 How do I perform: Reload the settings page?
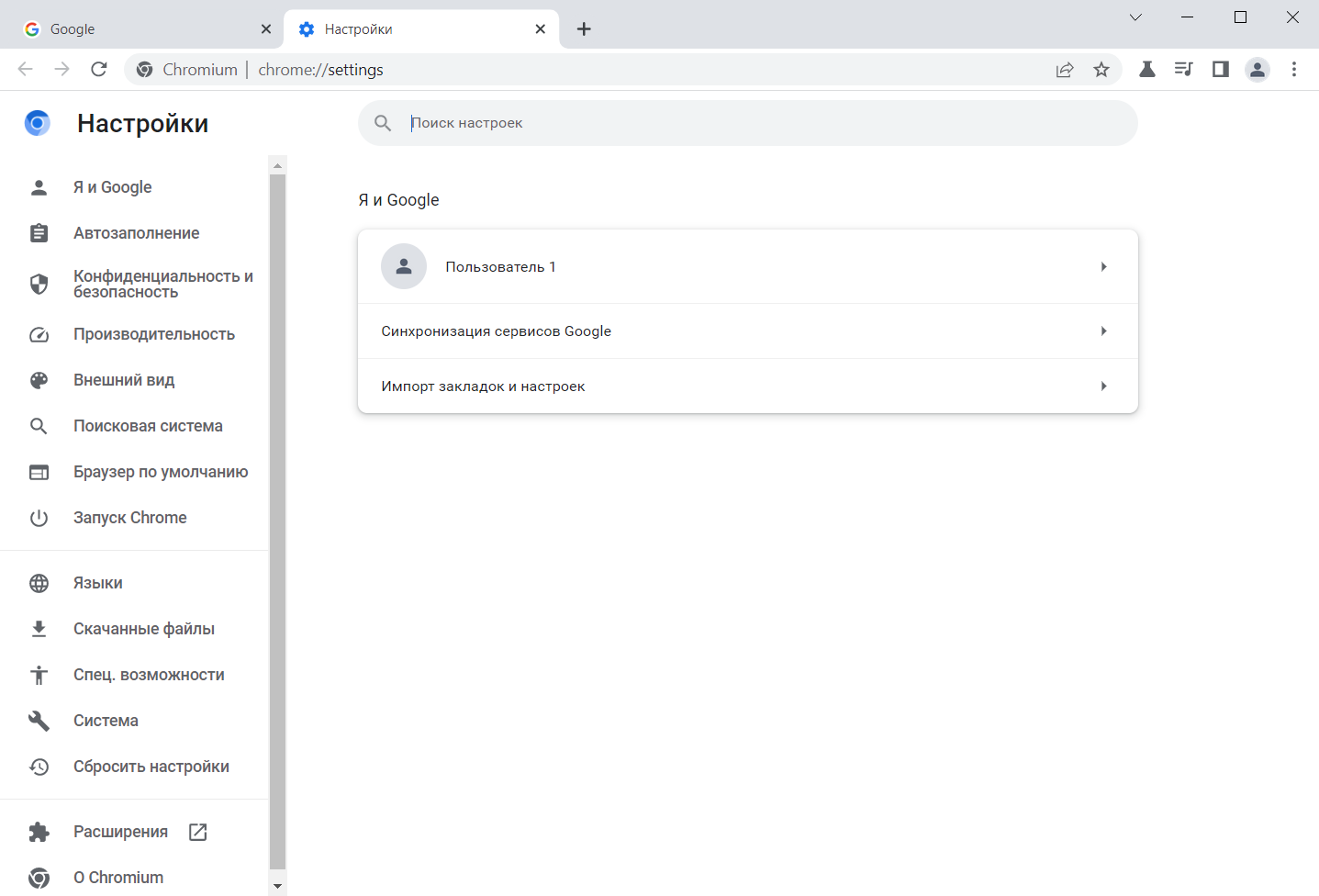99,70
